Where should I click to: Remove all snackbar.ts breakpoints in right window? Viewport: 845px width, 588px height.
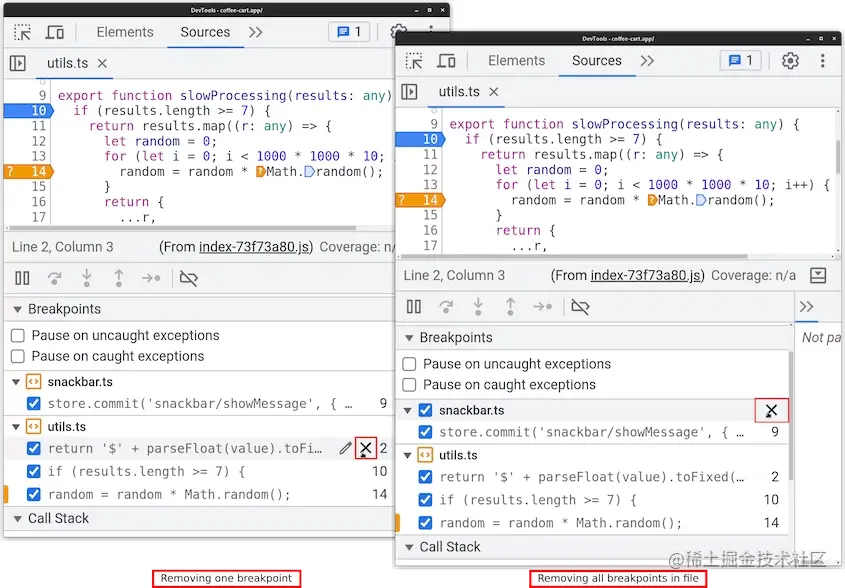[771, 410]
